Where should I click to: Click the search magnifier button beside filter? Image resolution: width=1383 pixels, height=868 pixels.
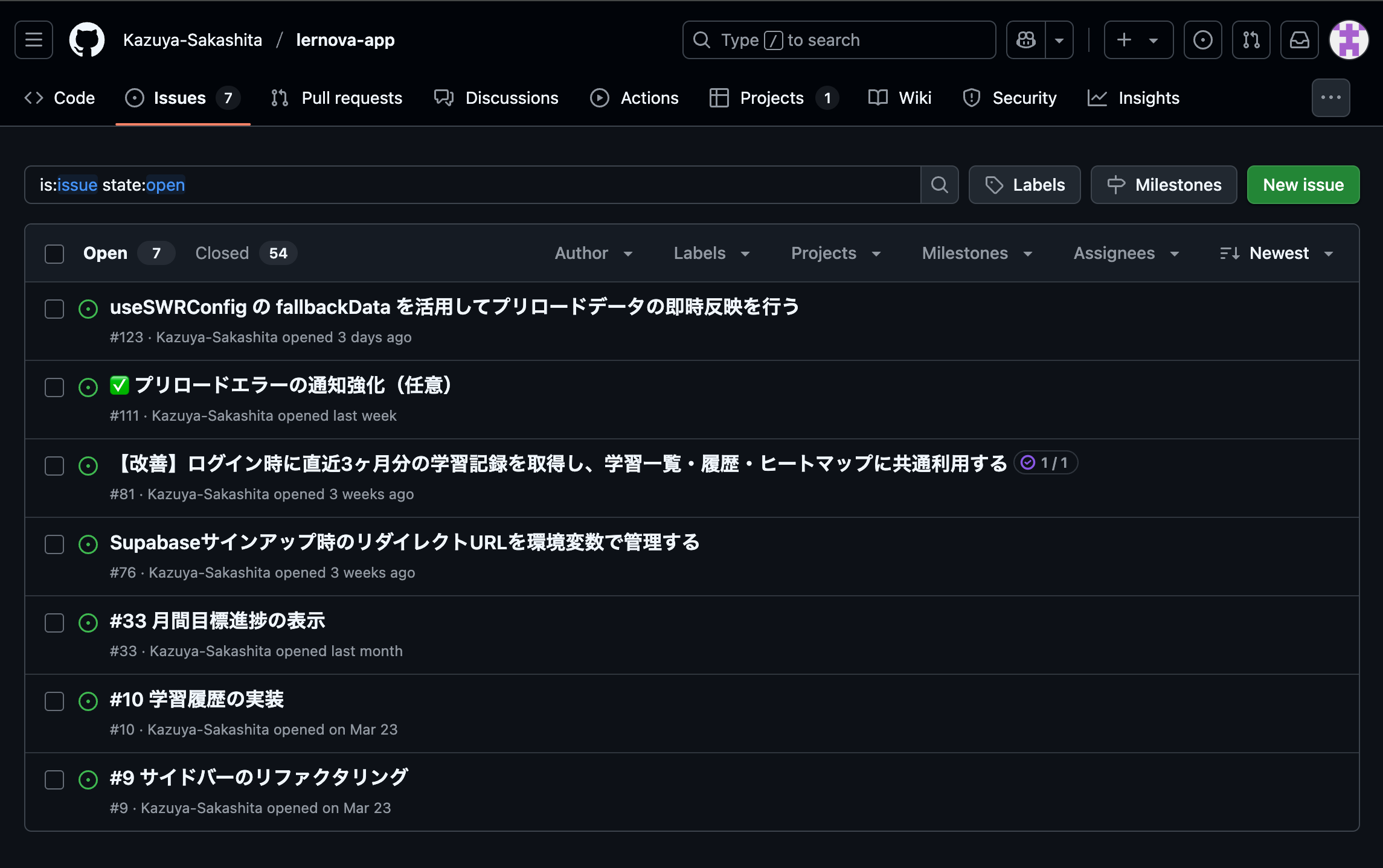tap(939, 185)
